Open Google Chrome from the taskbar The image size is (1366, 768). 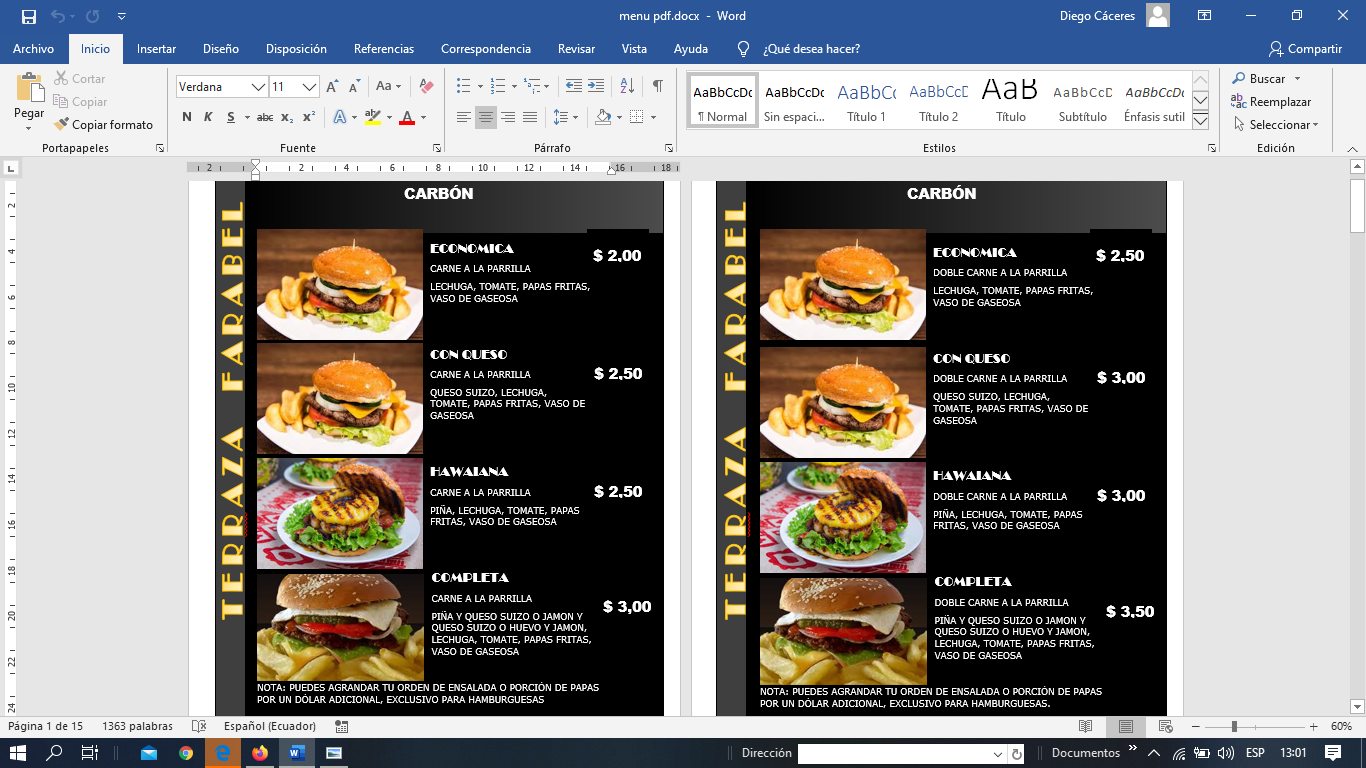pos(186,753)
